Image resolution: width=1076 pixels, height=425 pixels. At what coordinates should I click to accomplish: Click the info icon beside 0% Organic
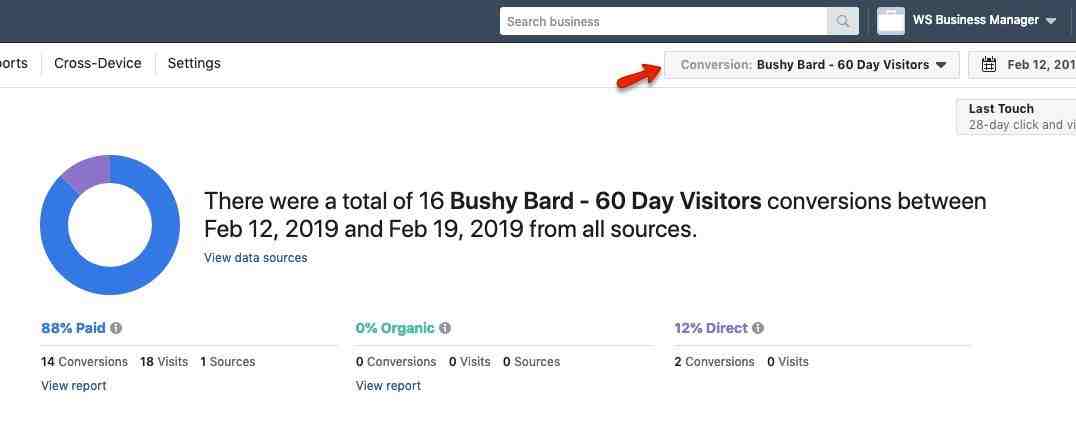(x=445, y=328)
